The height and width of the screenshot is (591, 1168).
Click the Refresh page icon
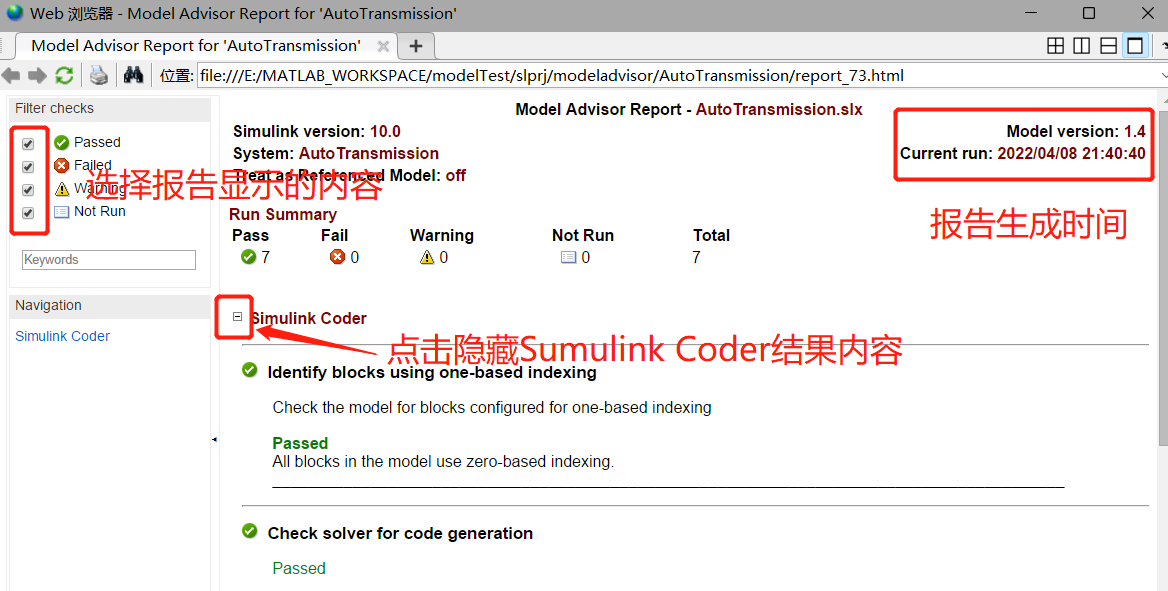[64, 75]
